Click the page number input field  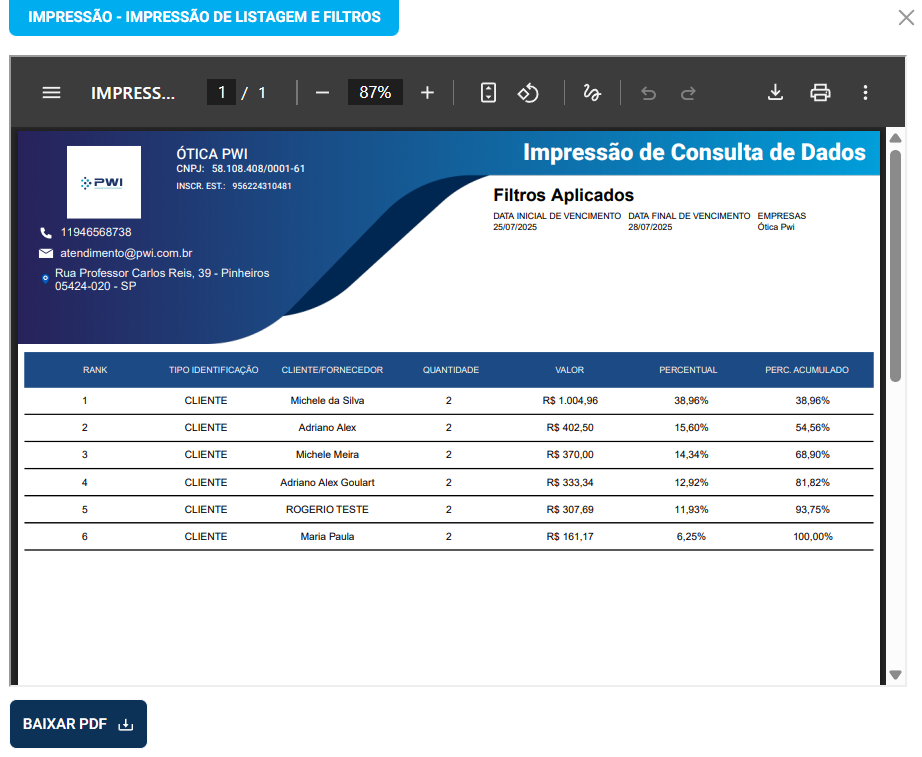[221, 93]
